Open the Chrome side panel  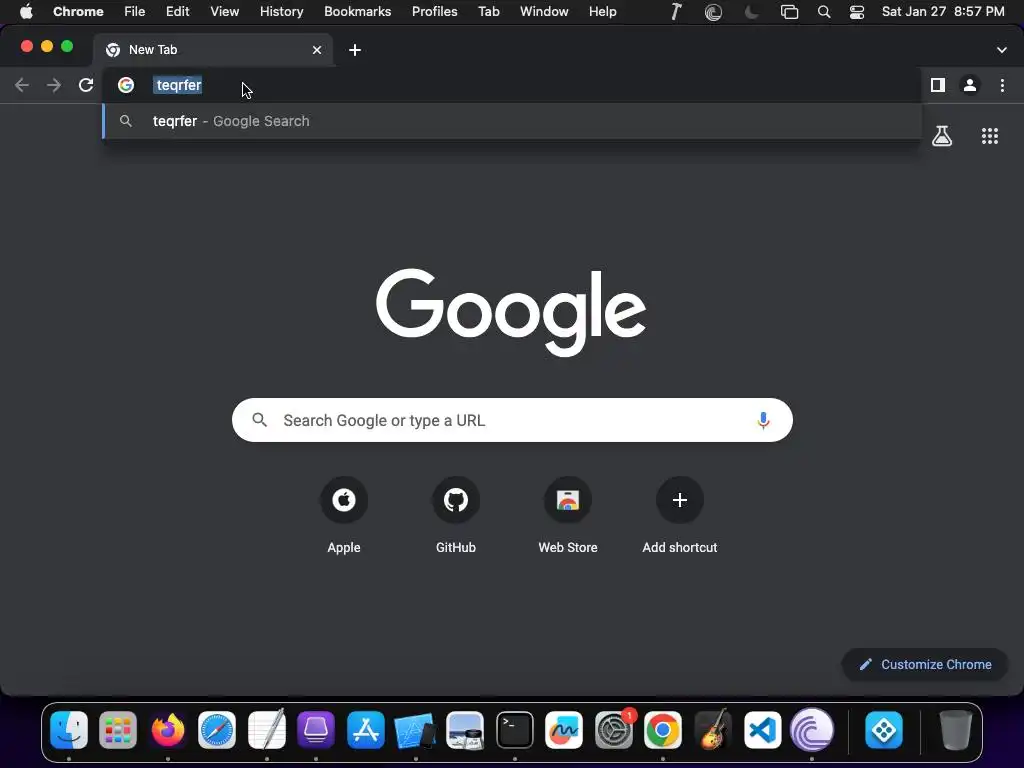(x=938, y=85)
